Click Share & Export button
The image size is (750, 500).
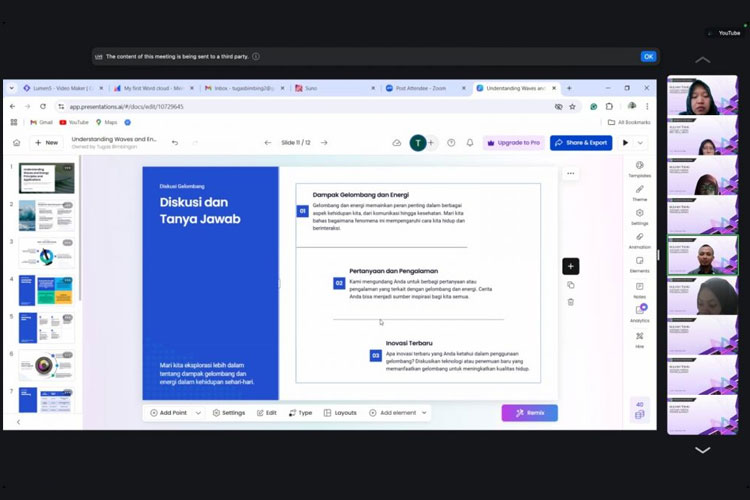point(581,143)
